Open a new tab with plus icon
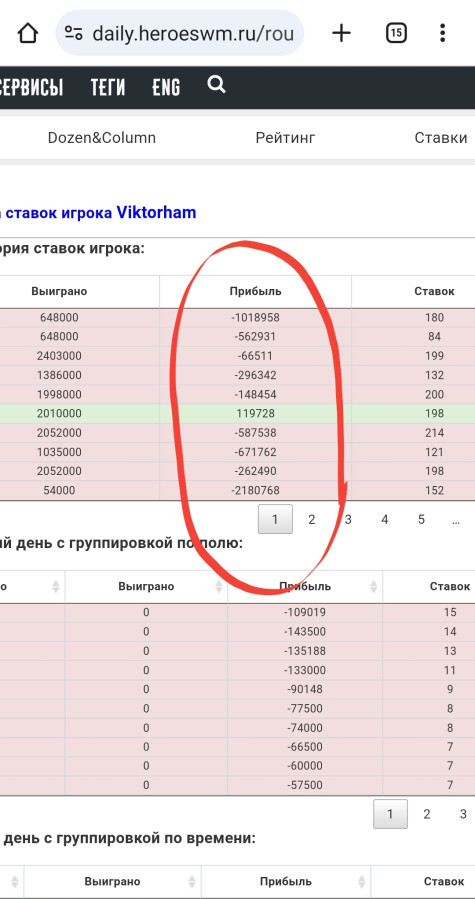The image size is (475, 899). point(341,33)
